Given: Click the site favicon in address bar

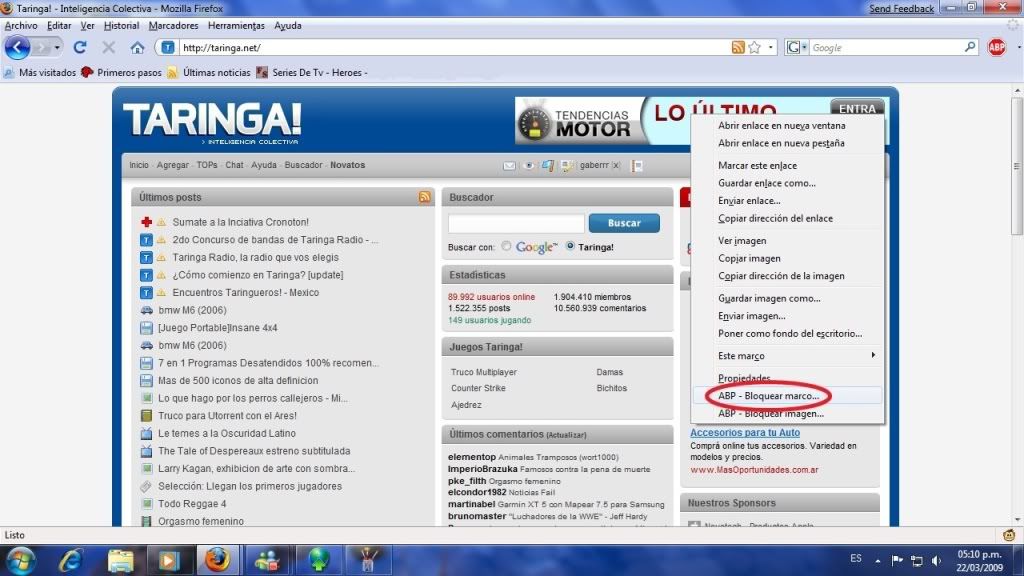Looking at the screenshot, I should point(168,48).
